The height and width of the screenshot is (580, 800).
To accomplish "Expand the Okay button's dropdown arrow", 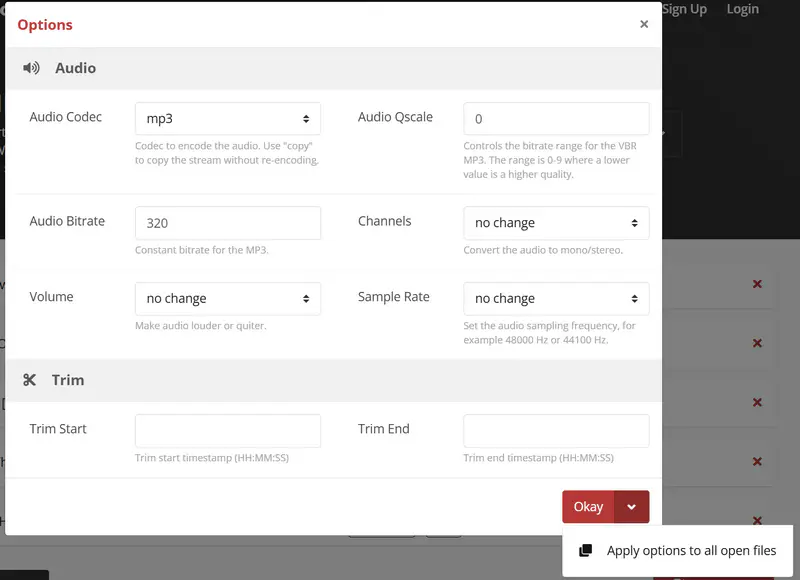I will coord(633,507).
